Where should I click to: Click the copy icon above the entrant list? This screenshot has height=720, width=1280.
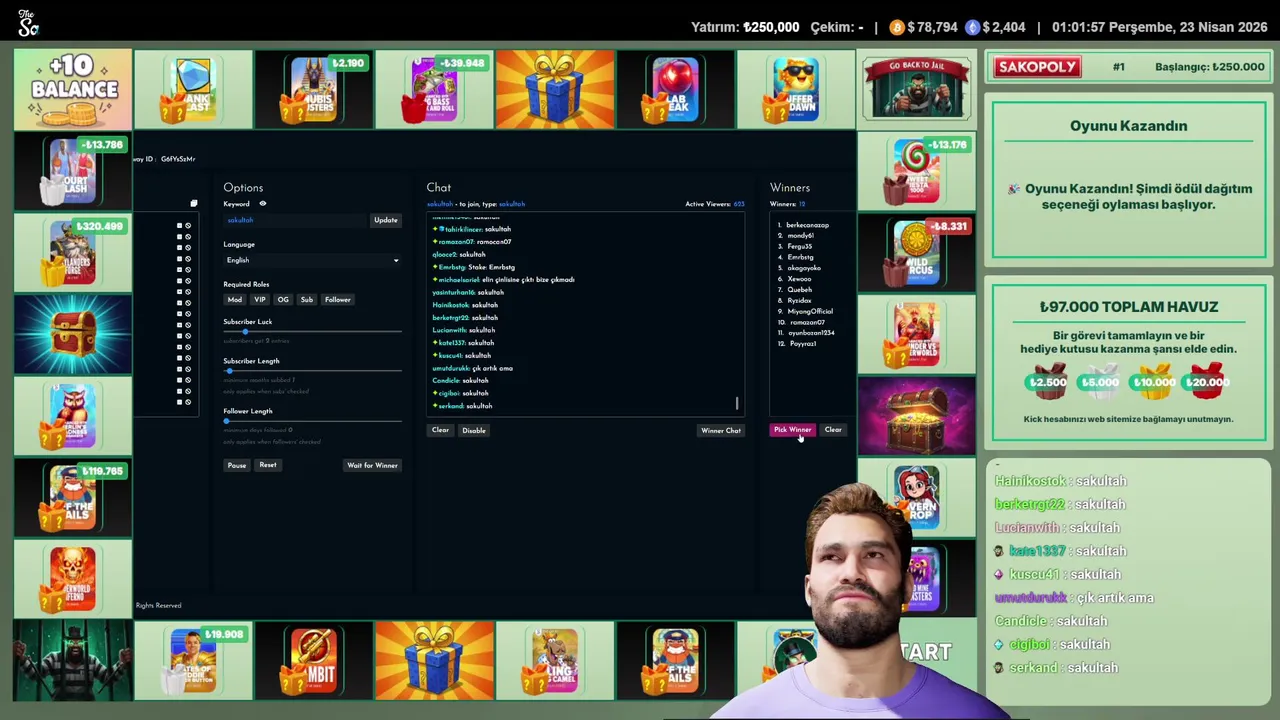click(194, 203)
